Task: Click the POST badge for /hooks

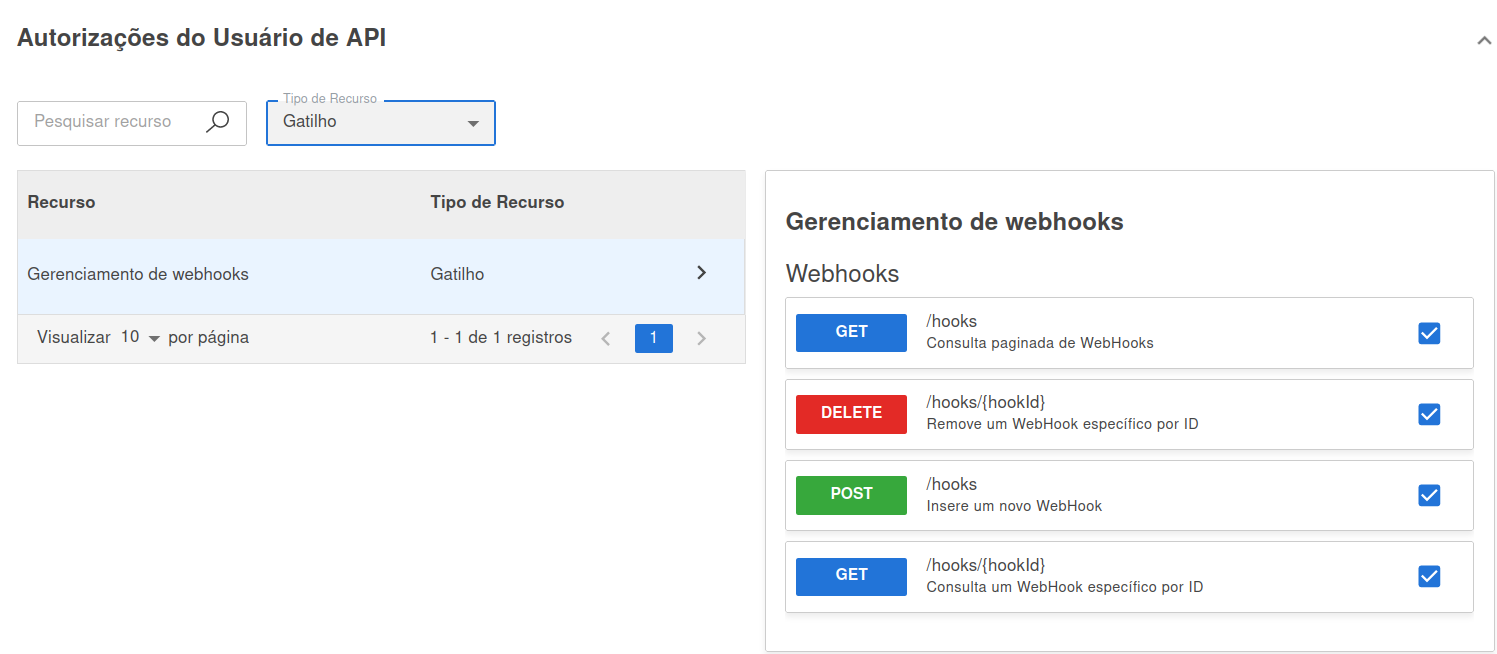Action: pyautogui.click(x=851, y=494)
